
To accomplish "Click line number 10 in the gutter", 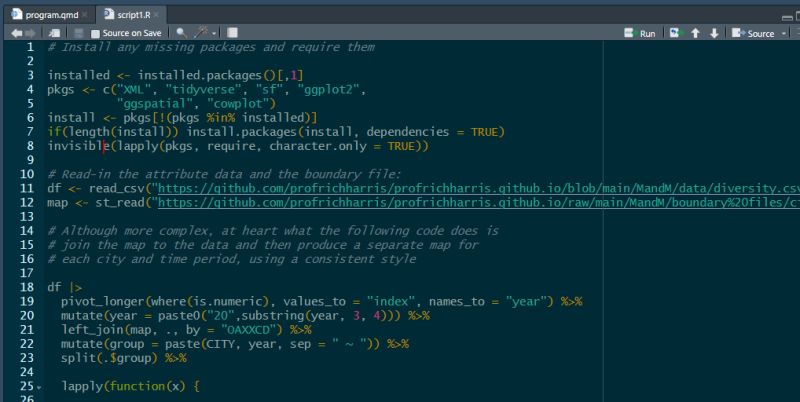I will tap(27, 174).
